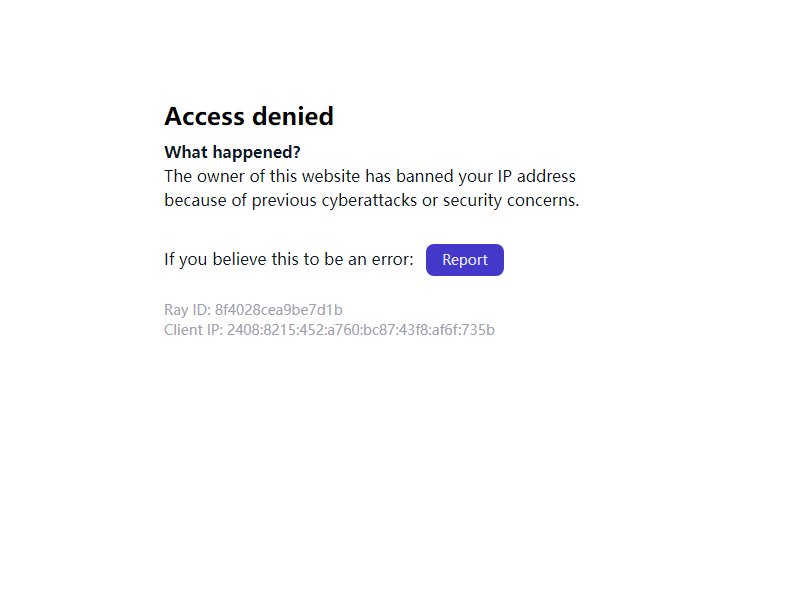Click the "What happened?" subheading
The width and height of the screenshot is (800, 600).
click(232, 152)
